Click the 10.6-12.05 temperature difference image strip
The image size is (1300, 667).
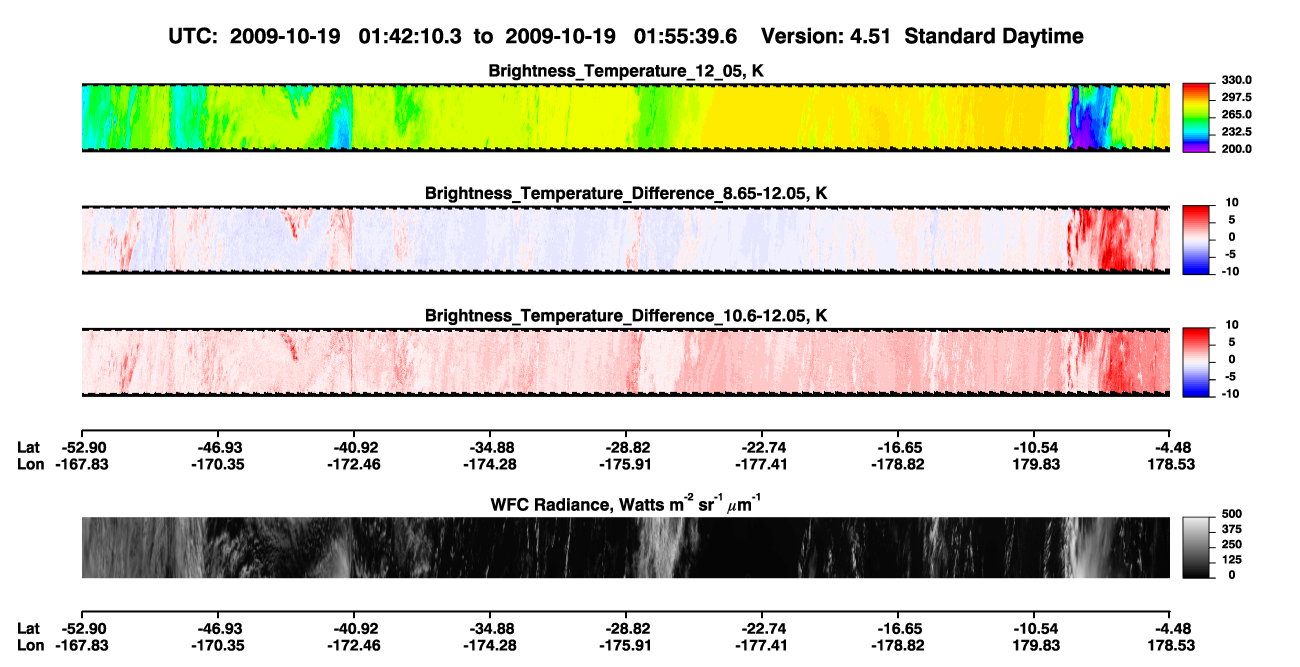625,362
